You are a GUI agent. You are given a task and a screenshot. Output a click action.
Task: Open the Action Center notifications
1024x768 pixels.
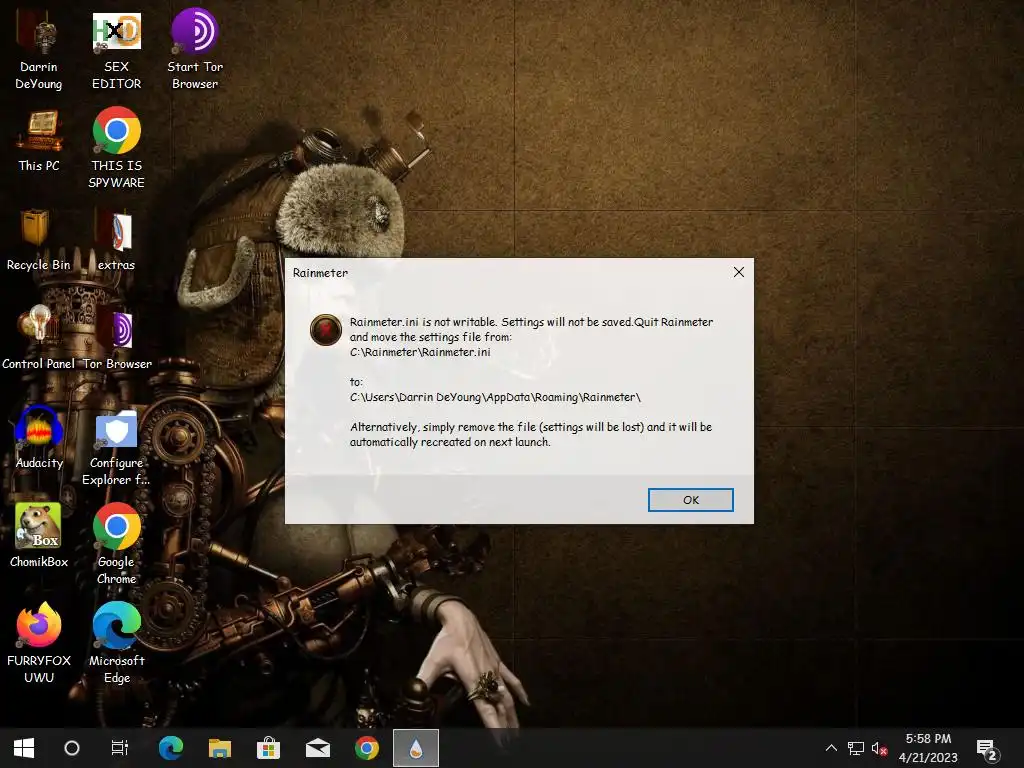tap(987, 749)
